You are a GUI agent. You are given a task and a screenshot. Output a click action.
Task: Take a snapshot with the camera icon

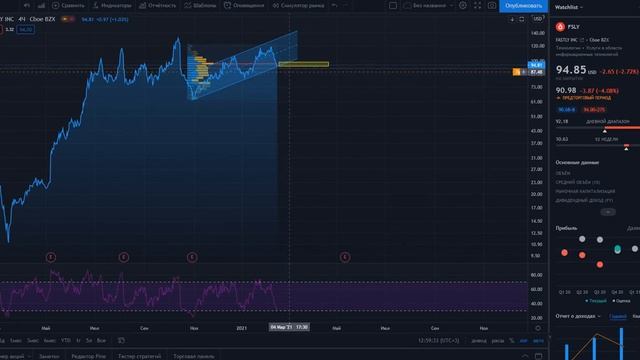pos(492,5)
